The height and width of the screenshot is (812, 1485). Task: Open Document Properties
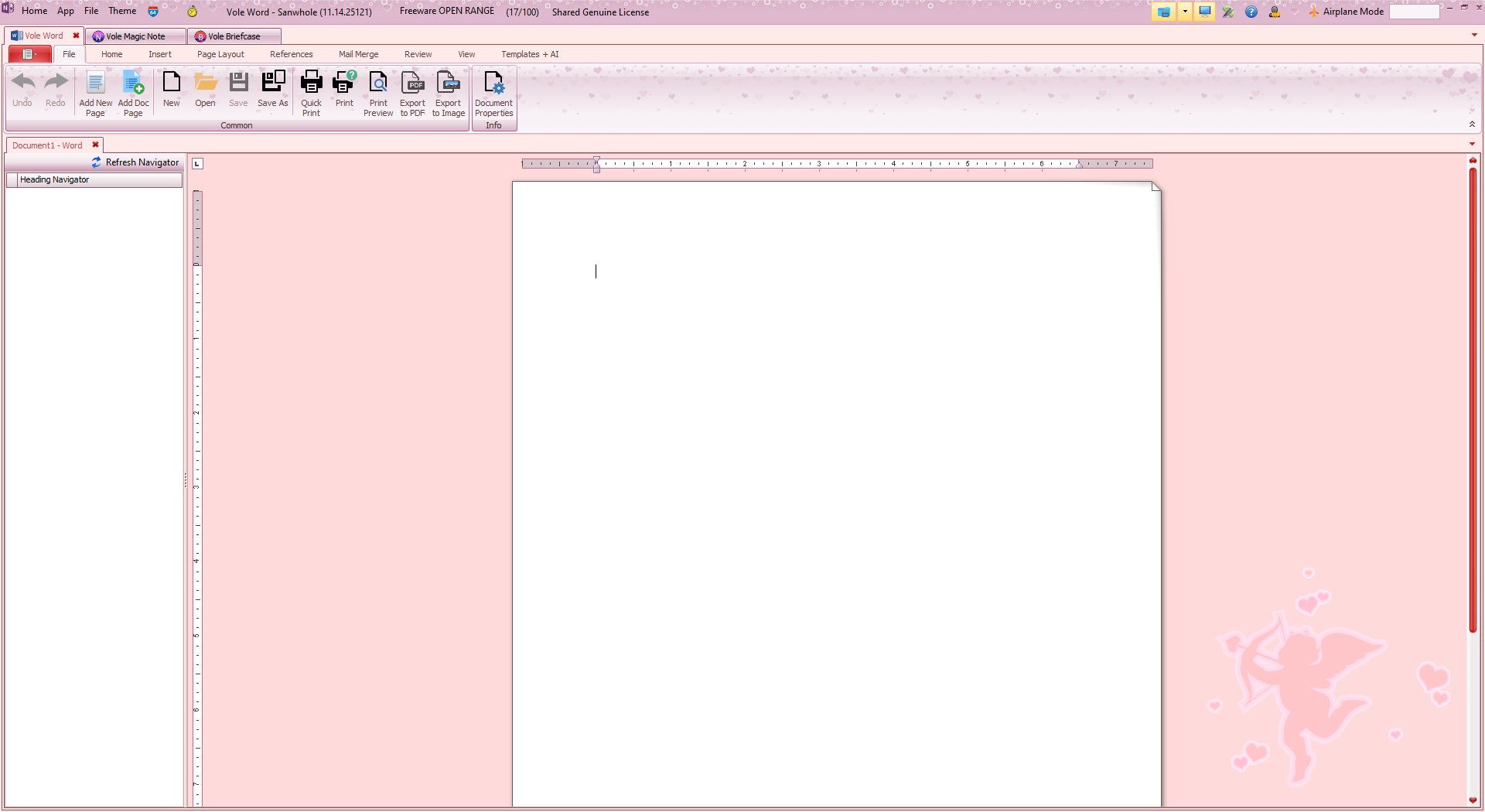pyautogui.click(x=493, y=84)
